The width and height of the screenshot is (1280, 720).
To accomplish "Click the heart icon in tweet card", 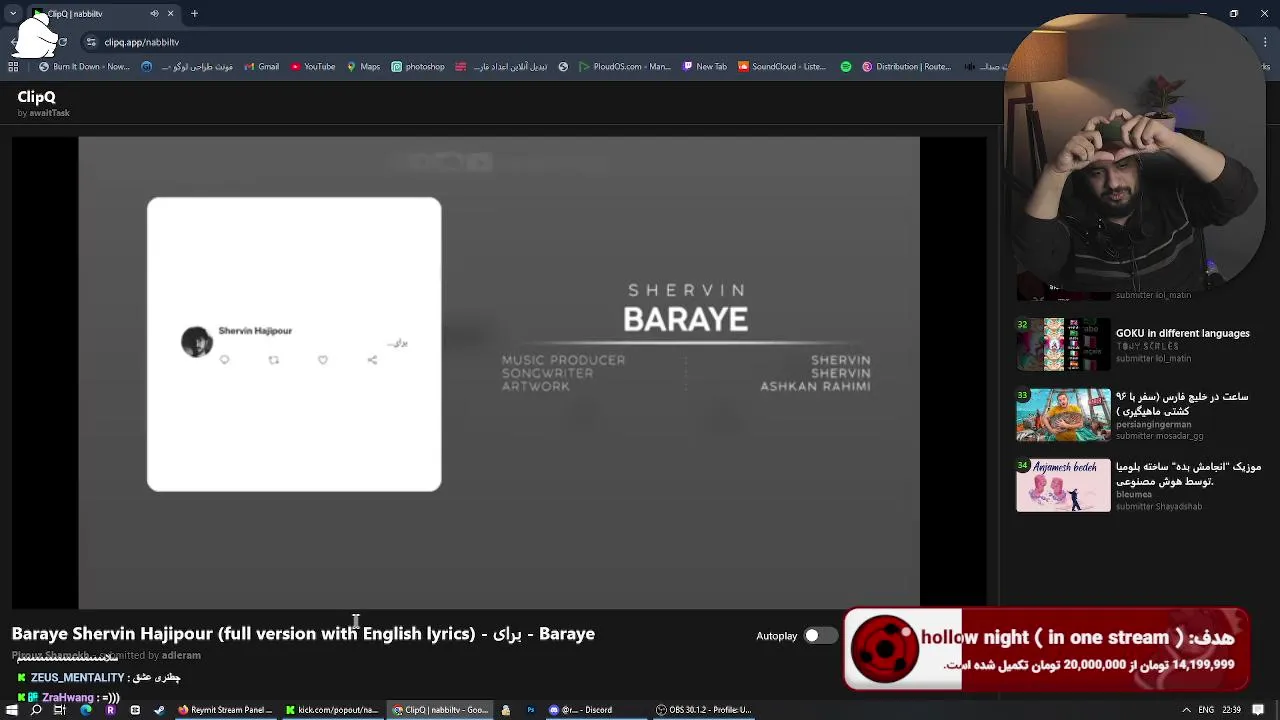I will [x=323, y=360].
